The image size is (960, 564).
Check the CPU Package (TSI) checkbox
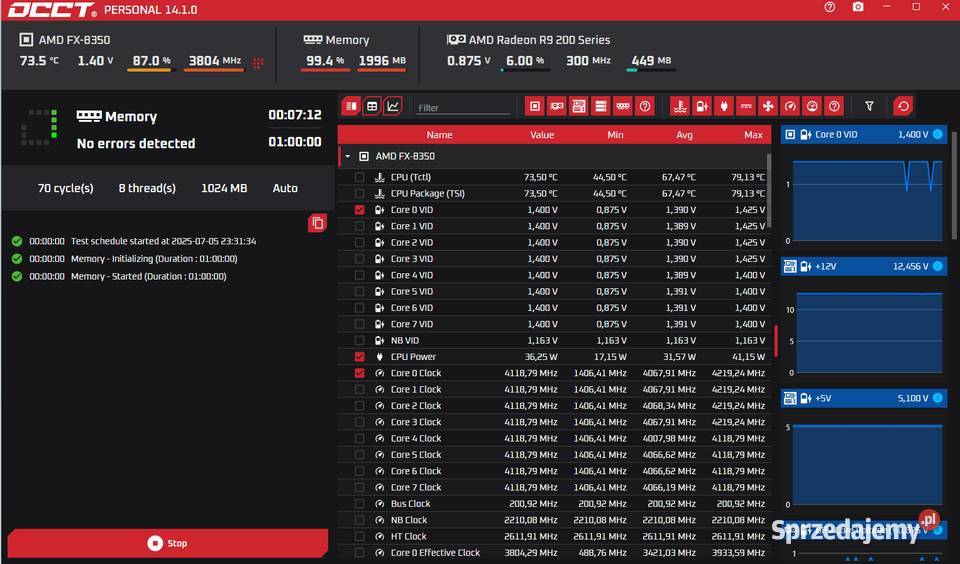click(359, 194)
